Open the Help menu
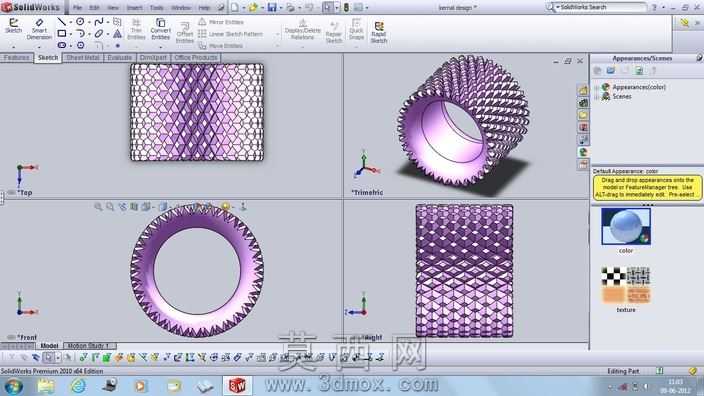 (204, 8)
